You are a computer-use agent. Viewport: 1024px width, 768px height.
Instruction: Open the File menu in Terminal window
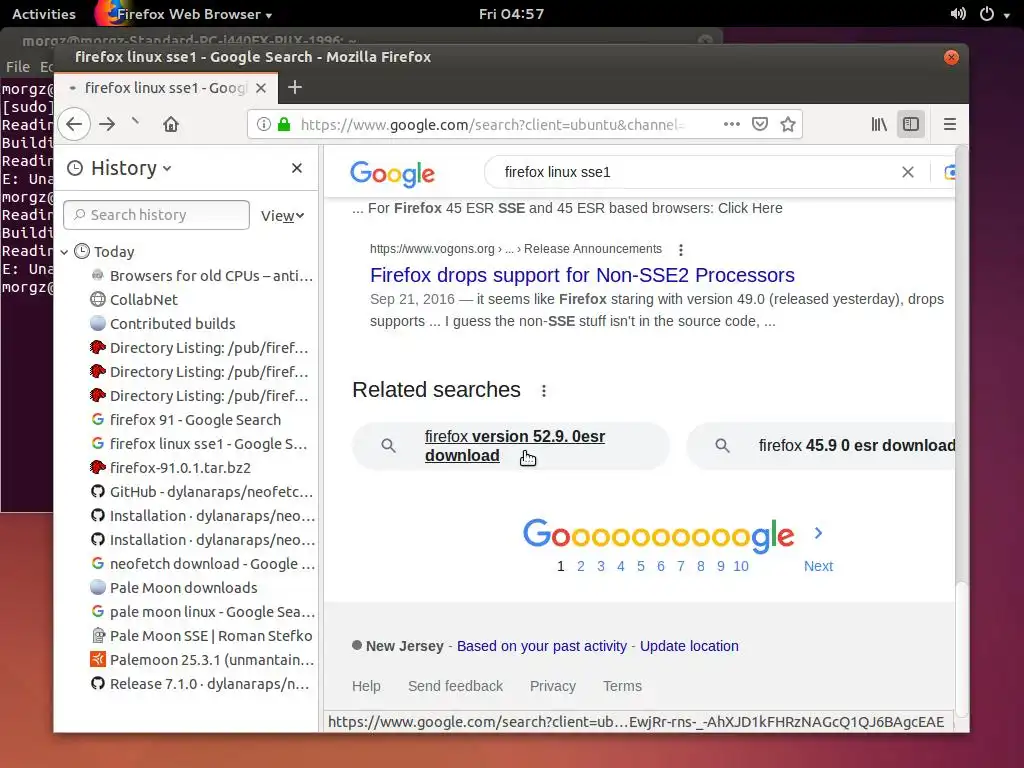click(18, 67)
